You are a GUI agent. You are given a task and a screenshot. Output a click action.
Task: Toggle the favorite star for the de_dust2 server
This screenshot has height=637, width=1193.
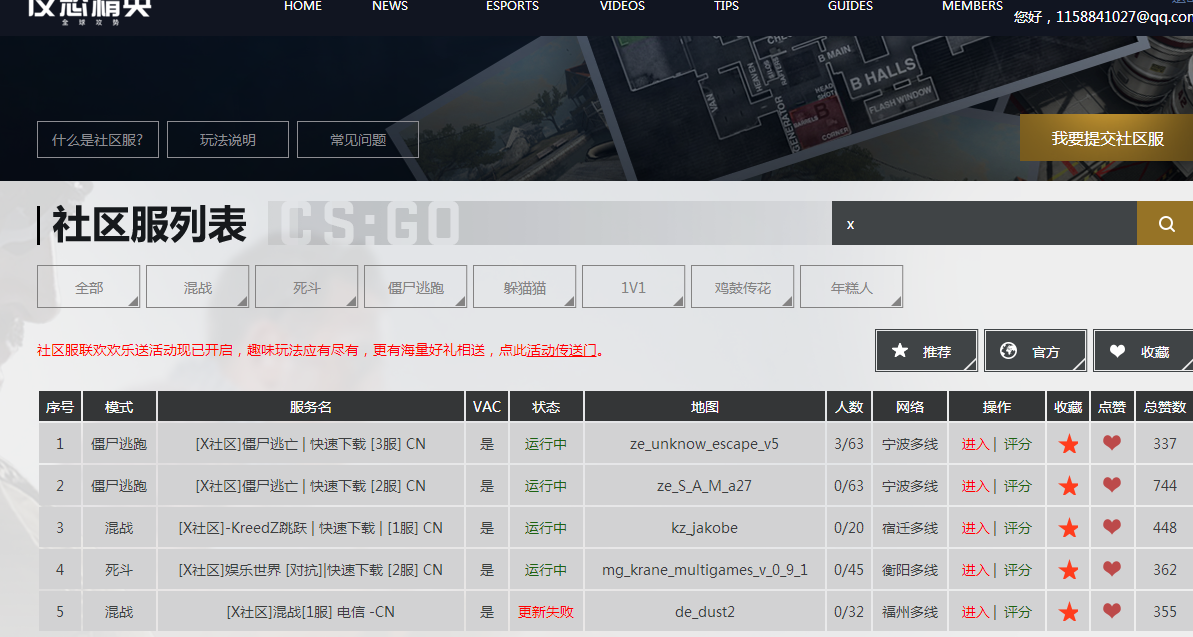pos(1068,611)
